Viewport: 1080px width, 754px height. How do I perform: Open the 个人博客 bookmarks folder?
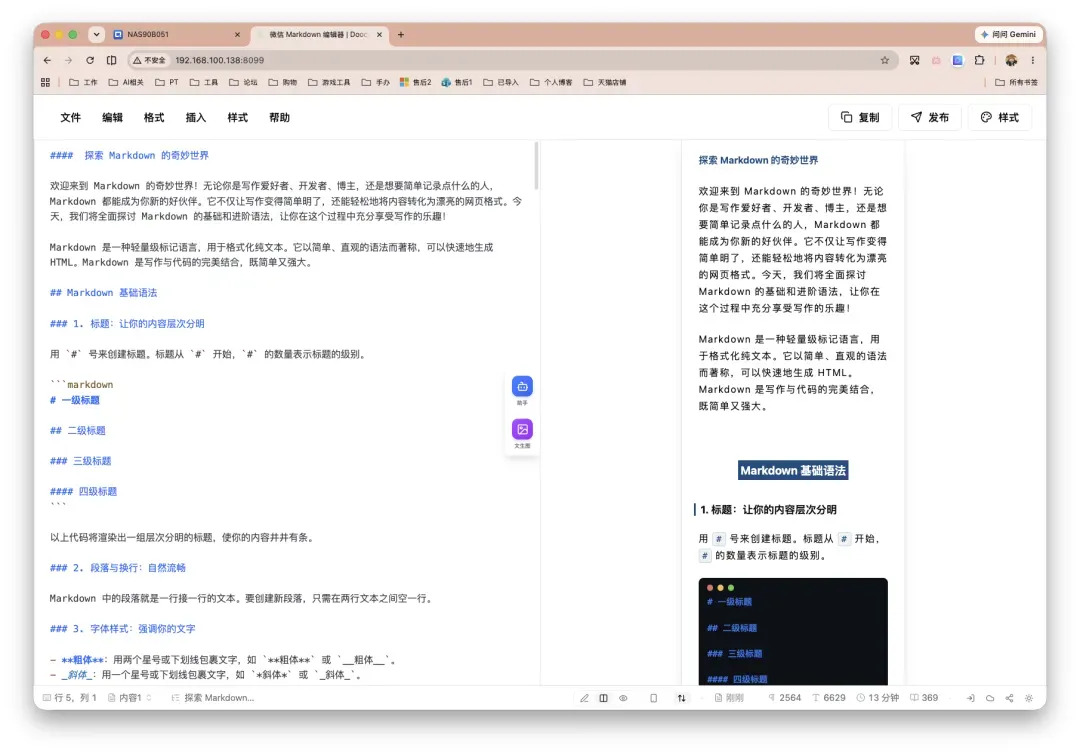[551, 83]
